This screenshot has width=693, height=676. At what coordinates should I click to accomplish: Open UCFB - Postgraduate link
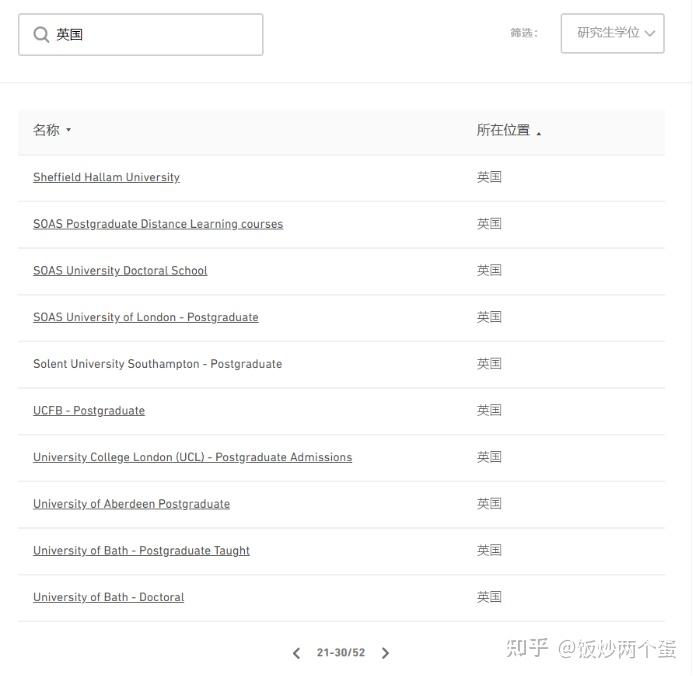tap(89, 410)
